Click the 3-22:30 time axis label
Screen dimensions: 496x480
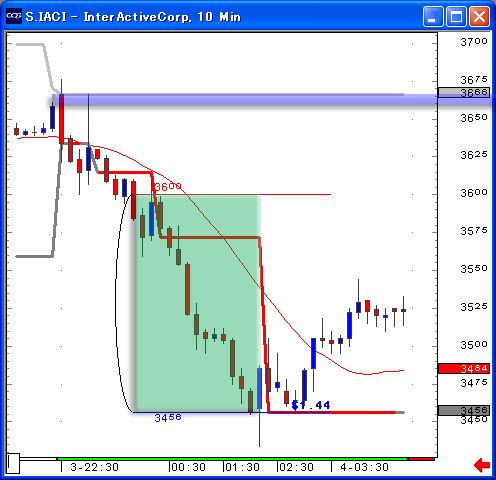95,467
